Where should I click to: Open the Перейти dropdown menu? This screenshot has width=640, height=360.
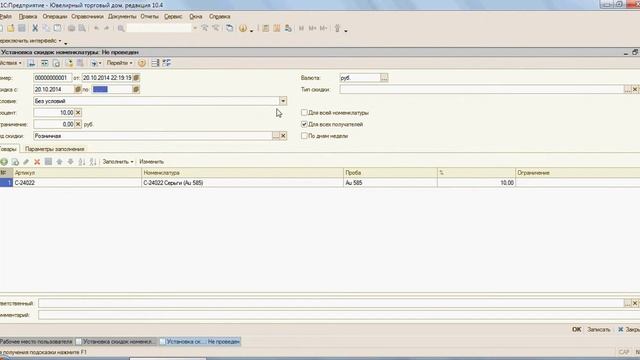pyautogui.click(x=119, y=63)
